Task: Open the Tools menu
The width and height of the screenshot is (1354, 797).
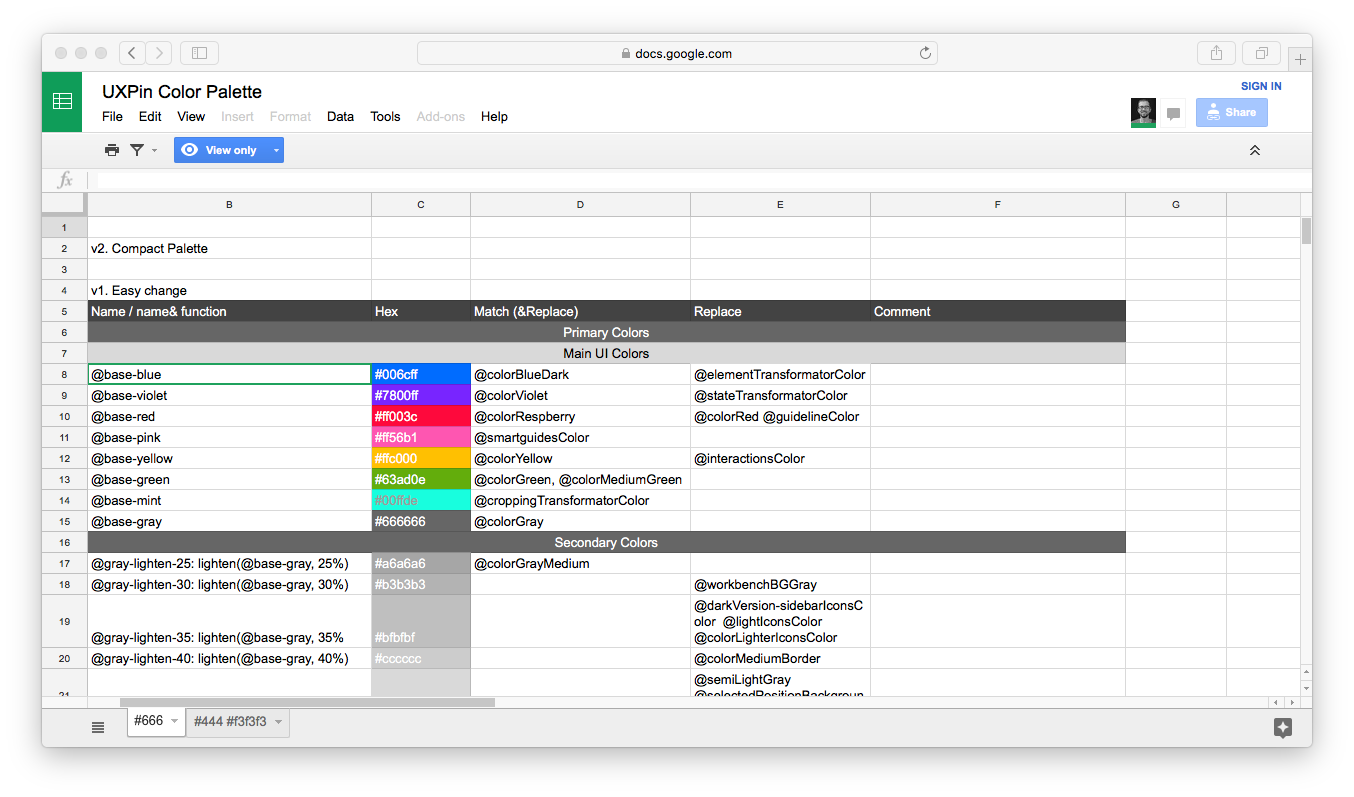Action: coord(385,116)
